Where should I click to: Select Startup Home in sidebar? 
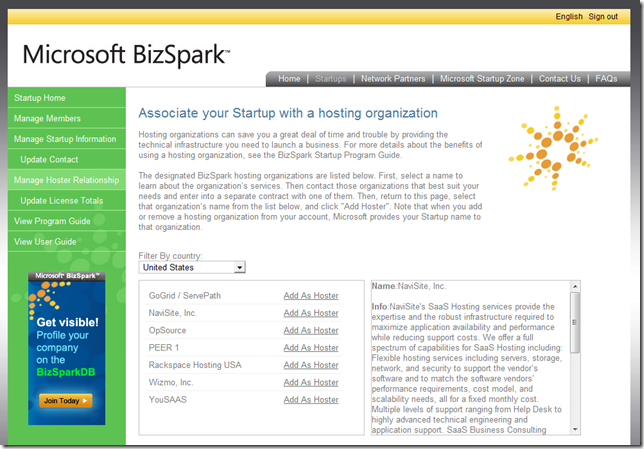67,98
